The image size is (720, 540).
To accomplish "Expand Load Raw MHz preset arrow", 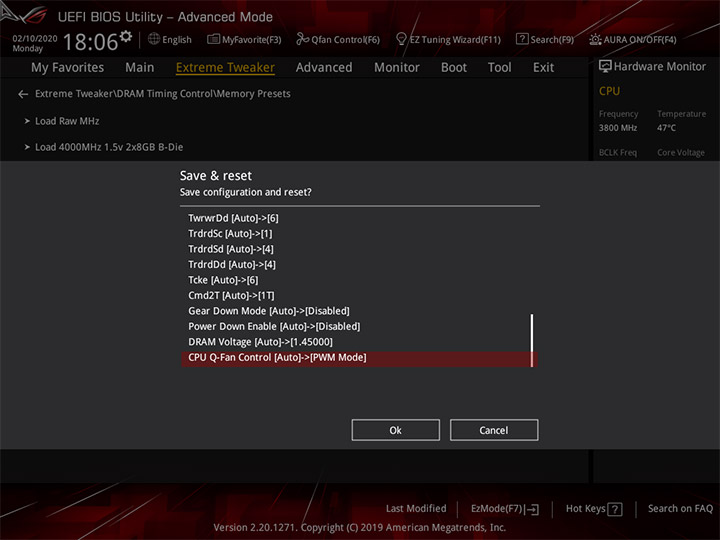I will (27, 121).
